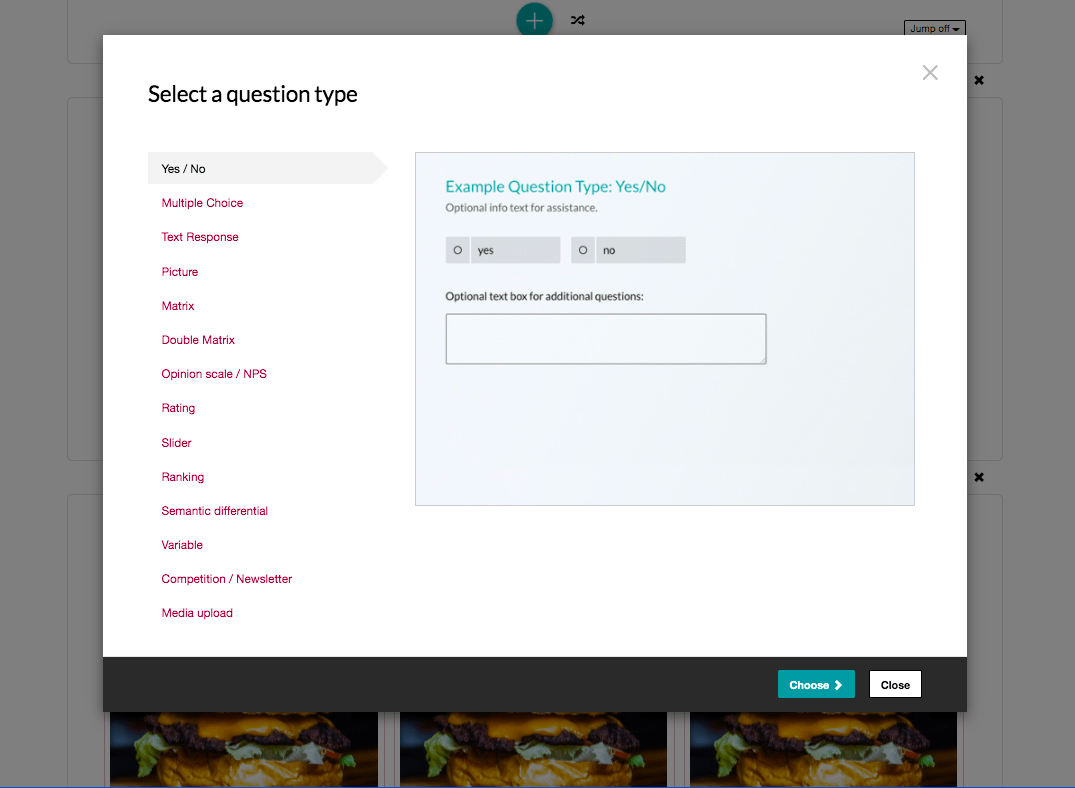Pick the Ranking question type
Image resolution: width=1075 pixels, height=788 pixels.
click(x=183, y=477)
